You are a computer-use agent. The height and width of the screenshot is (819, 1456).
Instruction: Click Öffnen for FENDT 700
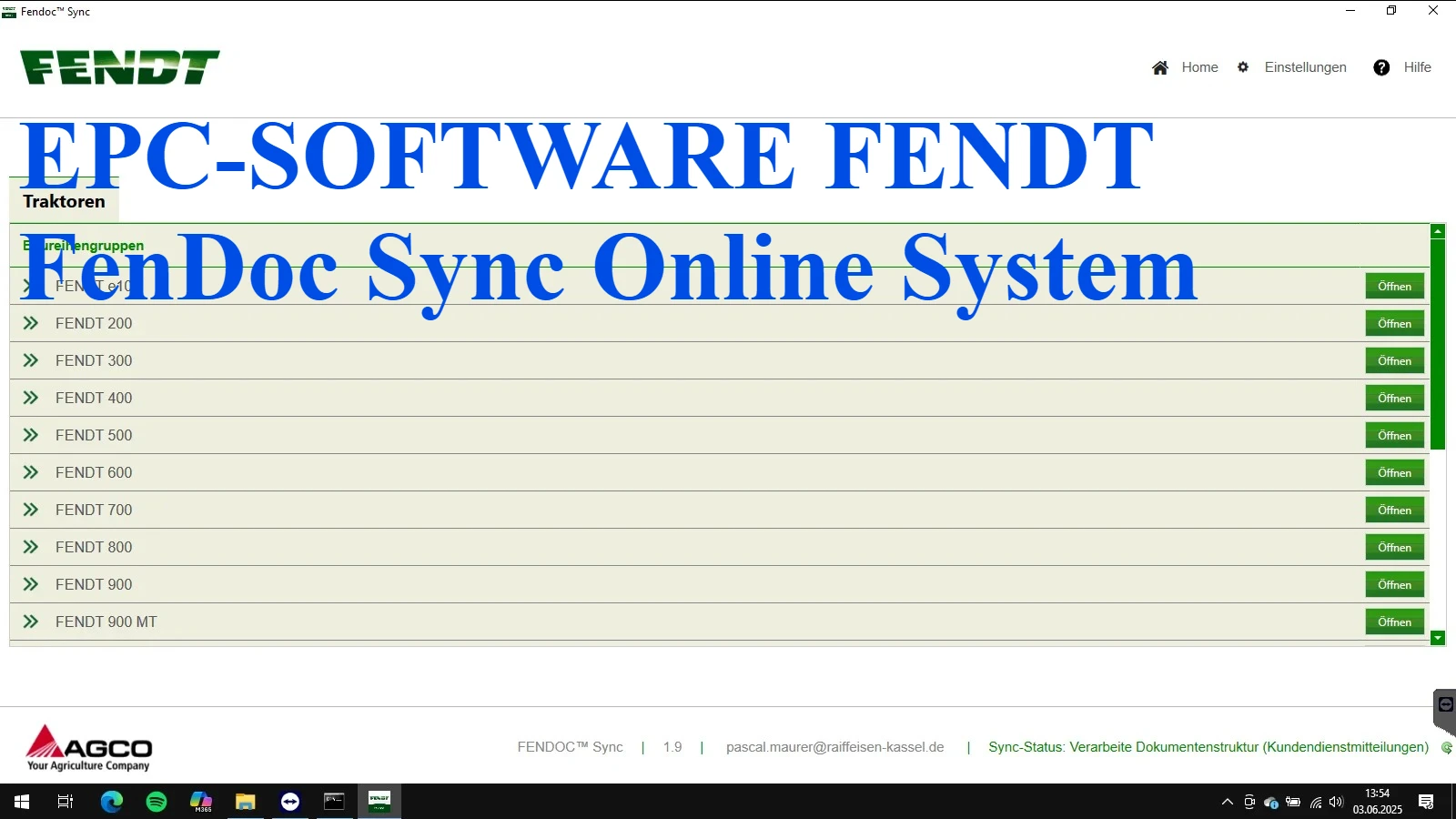1394,510
